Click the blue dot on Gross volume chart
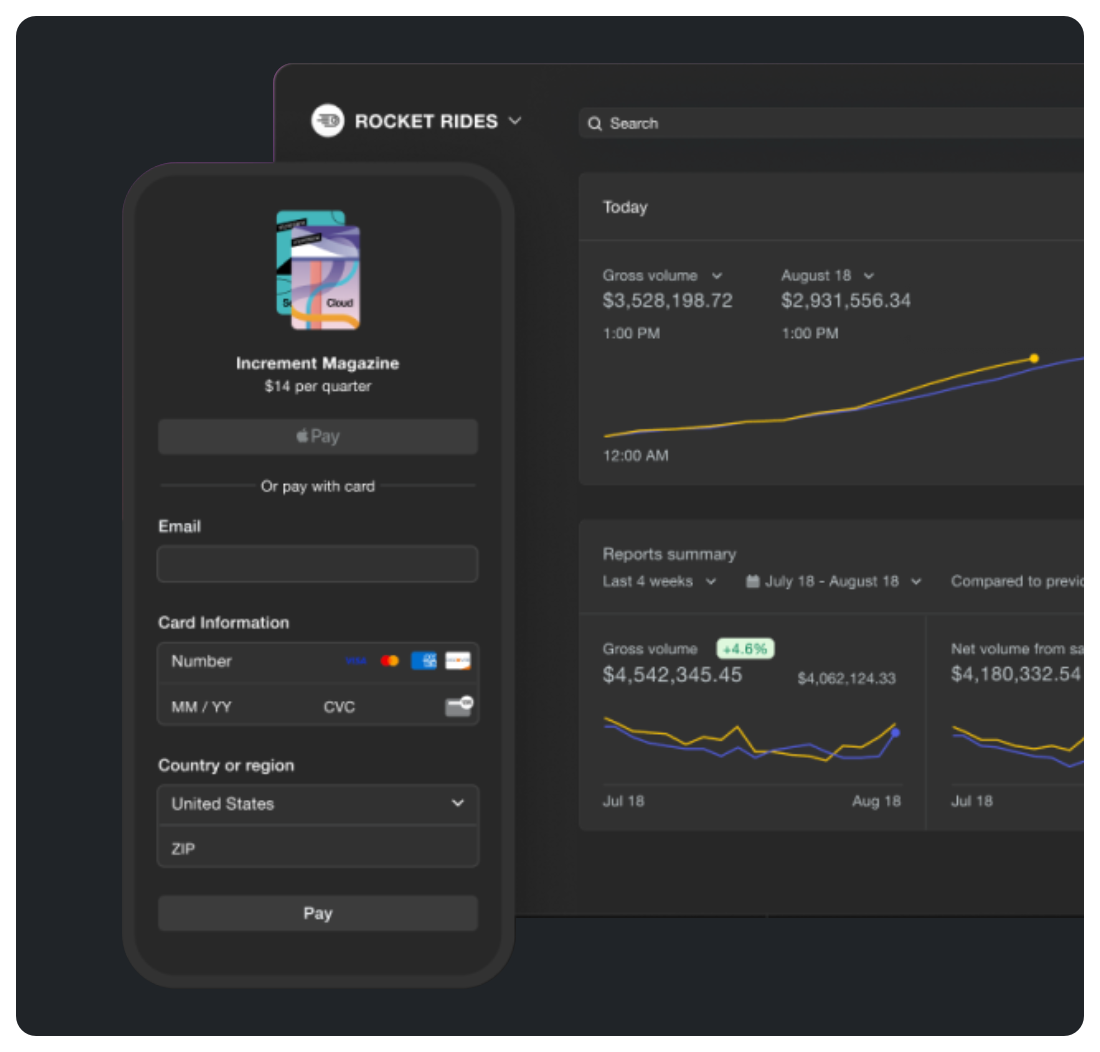The width and height of the screenshot is (1100, 1052). point(896,733)
